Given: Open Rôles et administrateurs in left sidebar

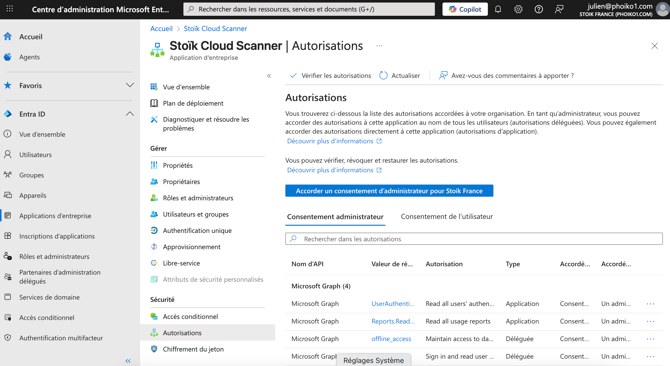Looking at the screenshot, I should [x=54, y=256].
